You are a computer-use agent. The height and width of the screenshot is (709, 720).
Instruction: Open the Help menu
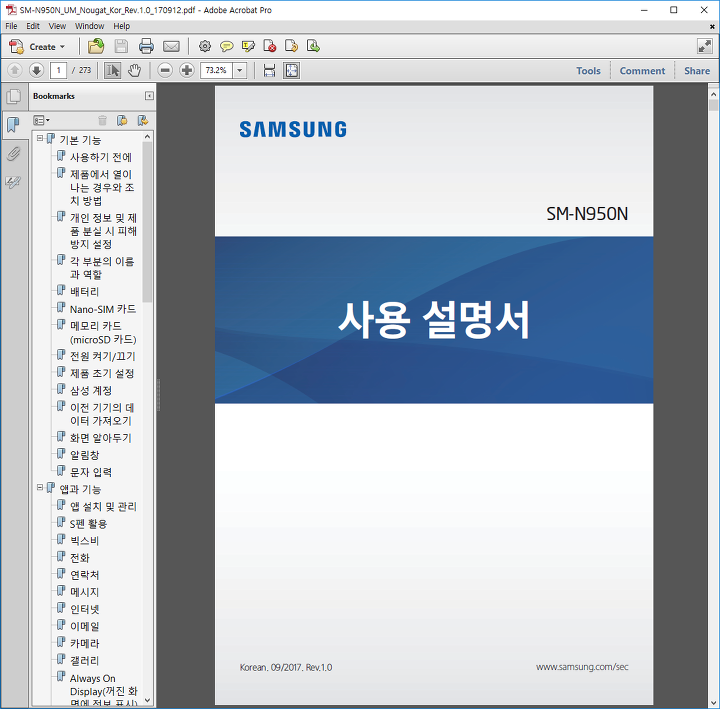(x=122, y=26)
